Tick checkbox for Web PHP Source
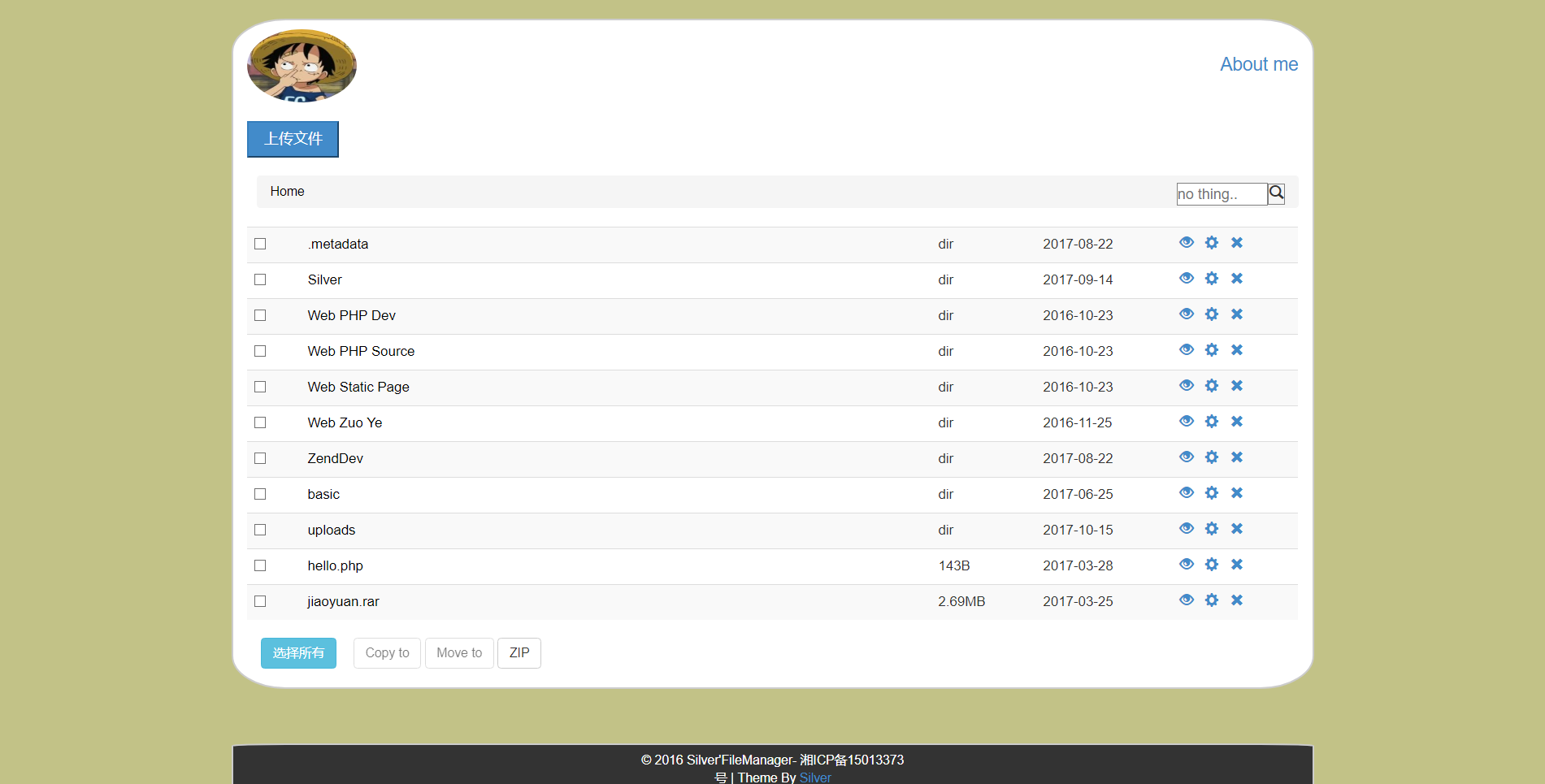The height and width of the screenshot is (784, 1545). [260, 351]
